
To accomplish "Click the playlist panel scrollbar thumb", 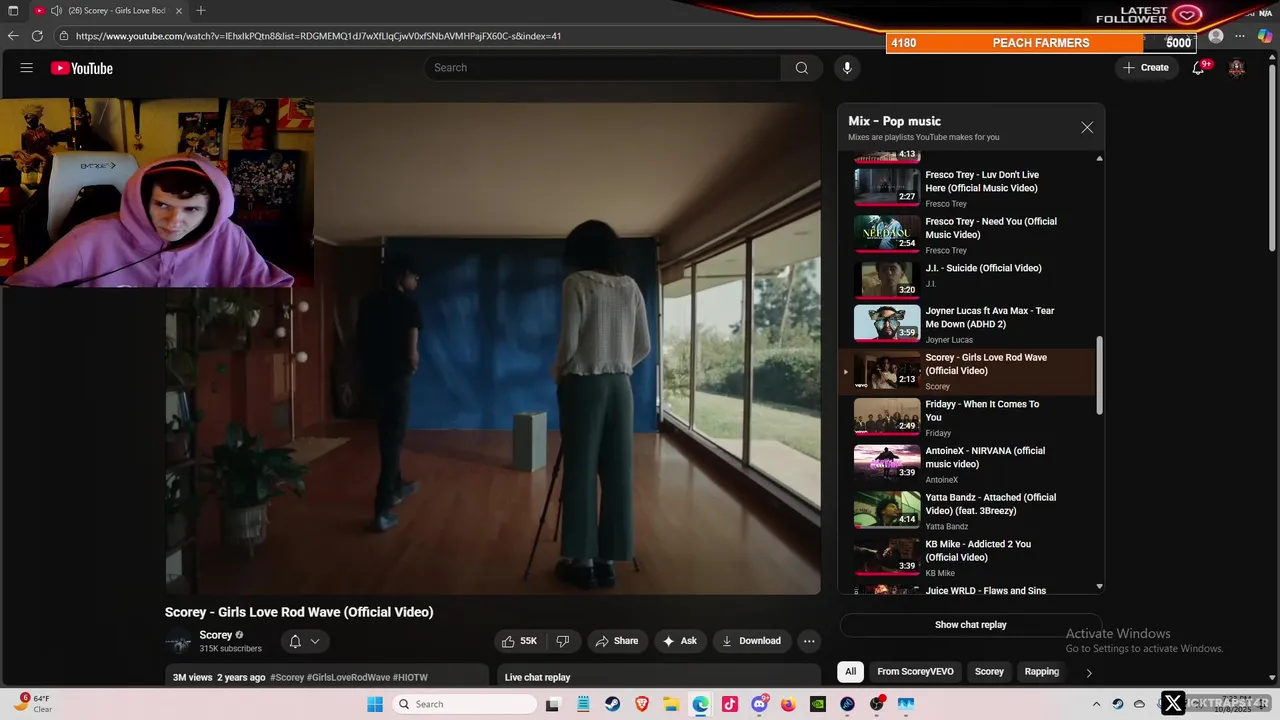I will pos(1100,375).
